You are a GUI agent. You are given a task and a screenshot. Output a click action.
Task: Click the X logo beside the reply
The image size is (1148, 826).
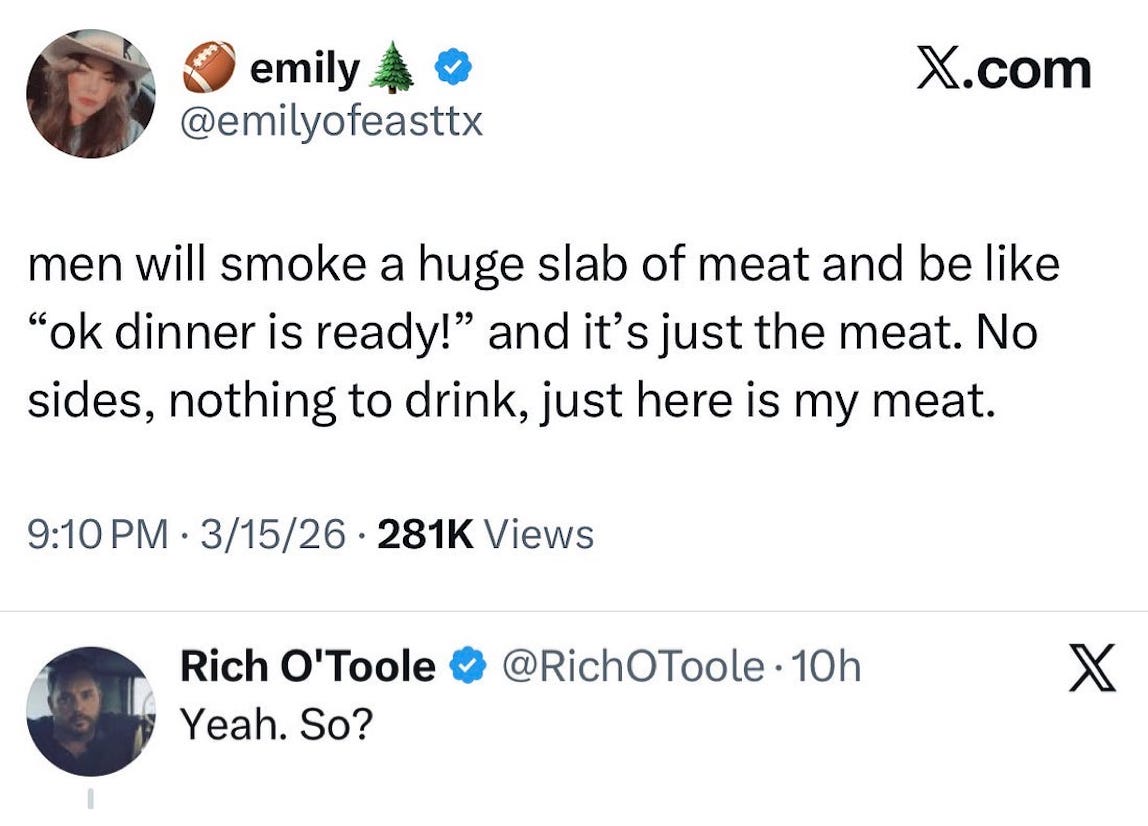1092,670
